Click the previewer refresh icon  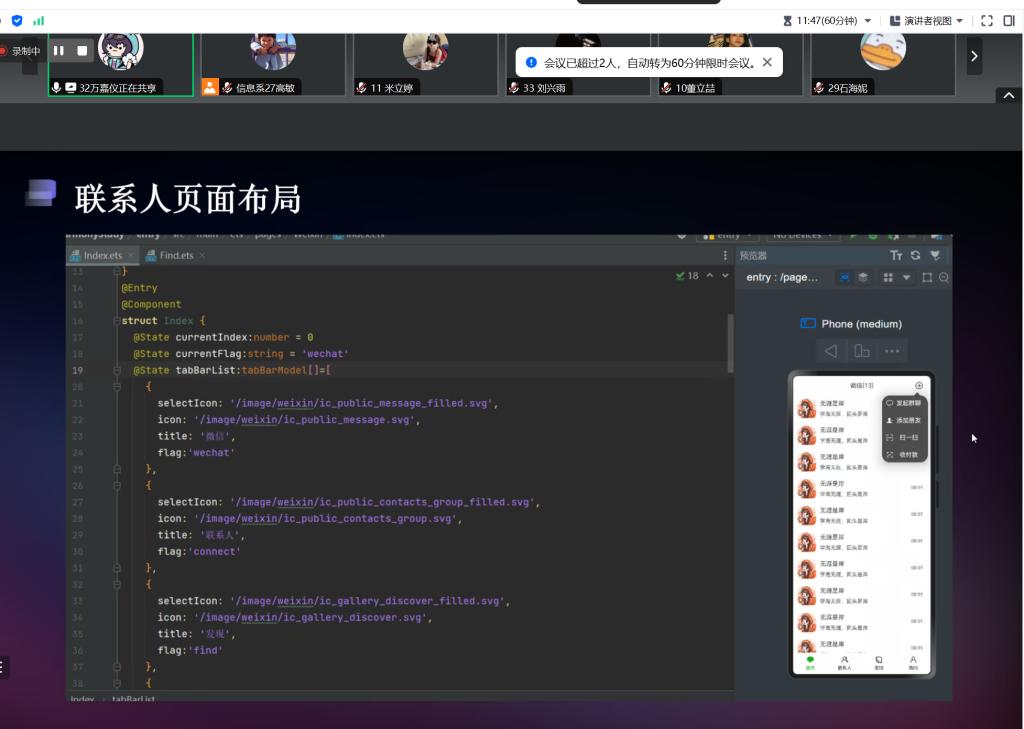(915, 256)
